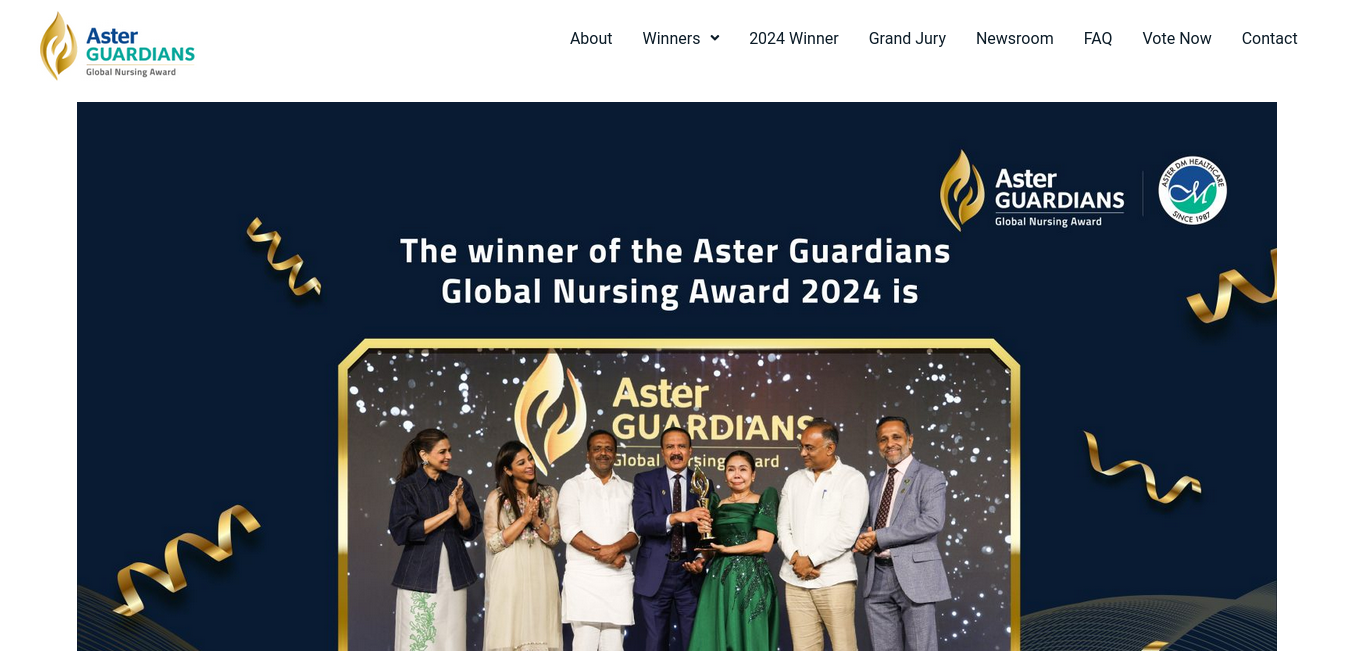1366x651 pixels.
Task: Click the Aster DM Healthcare round logo
Action: [x=1192, y=190]
